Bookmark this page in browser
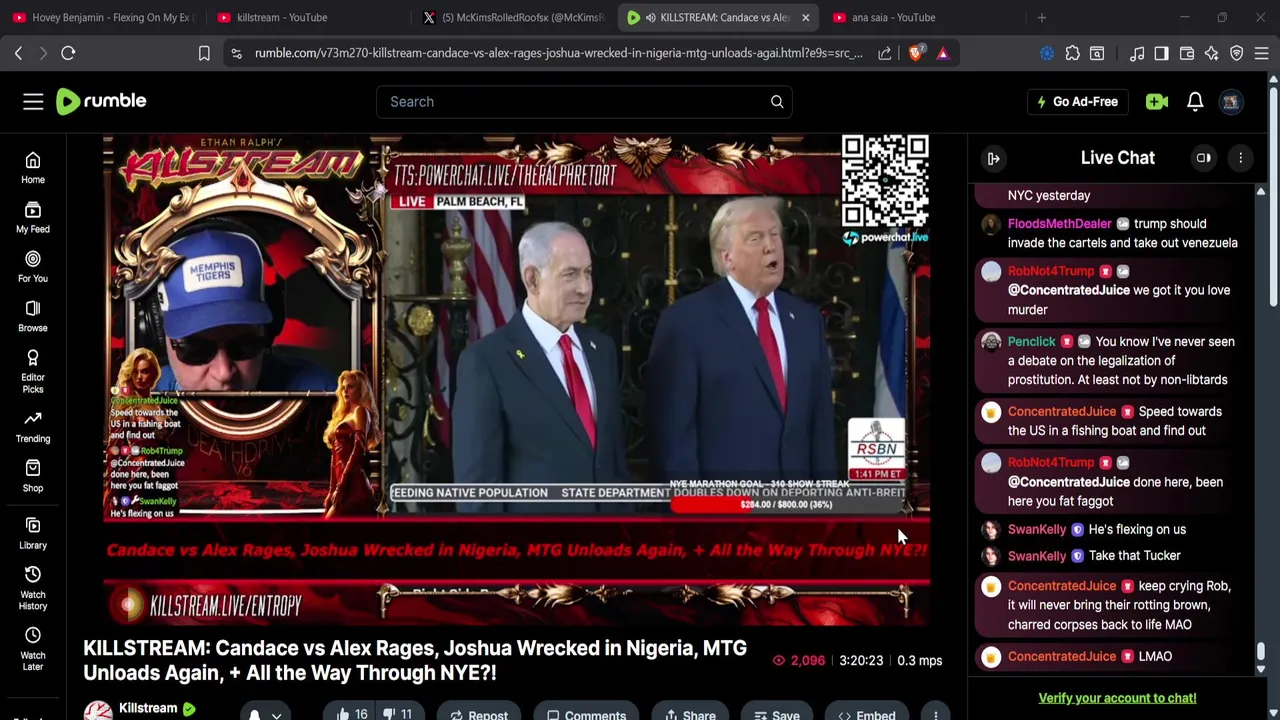The width and height of the screenshot is (1280, 720). [204, 53]
